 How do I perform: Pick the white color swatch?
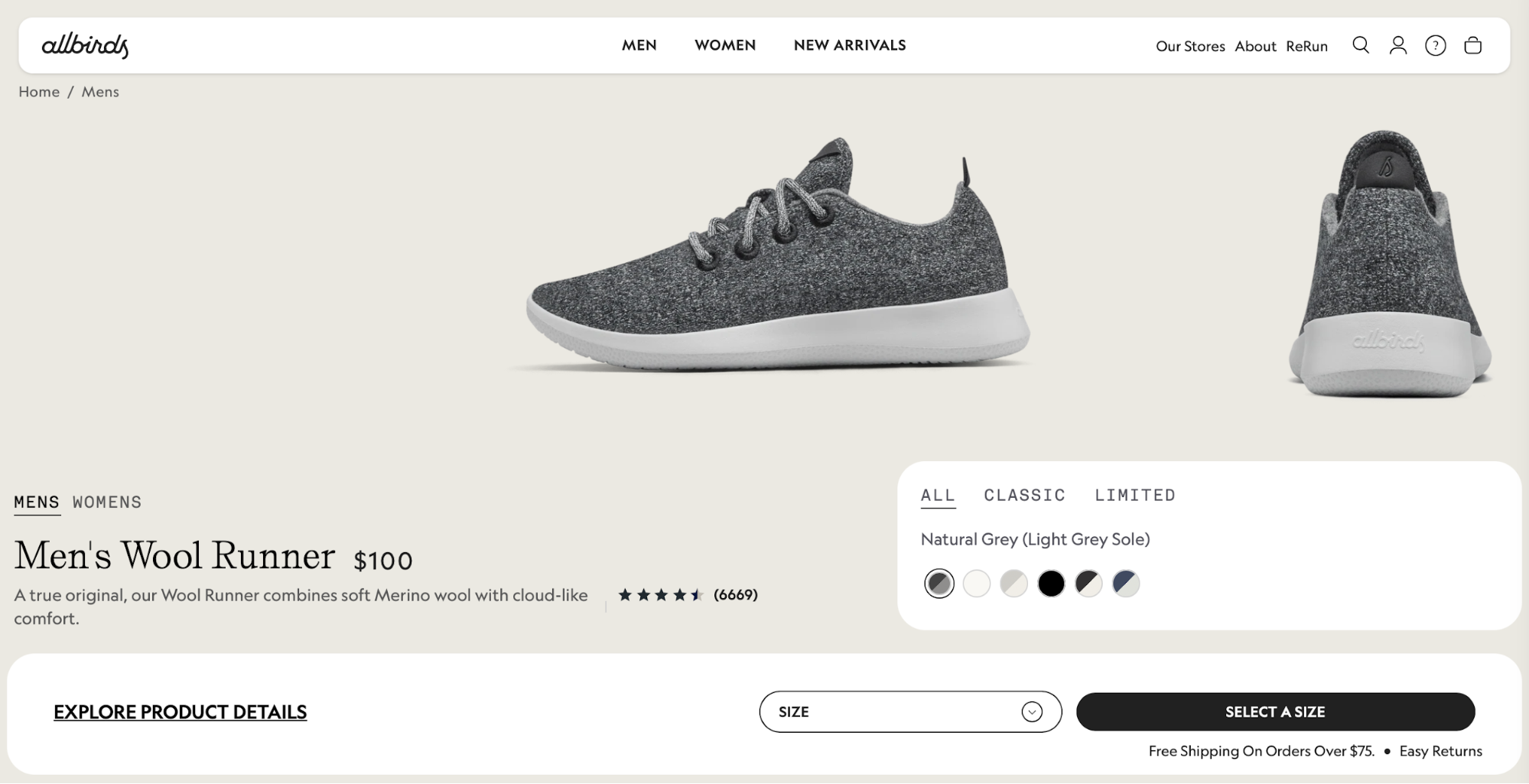[977, 584]
